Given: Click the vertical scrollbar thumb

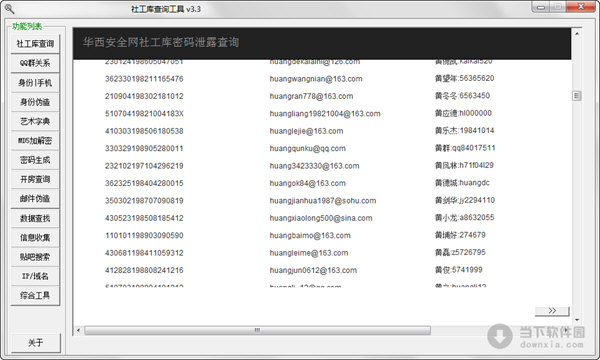Looking at the screenshot, I should (577, 96).
